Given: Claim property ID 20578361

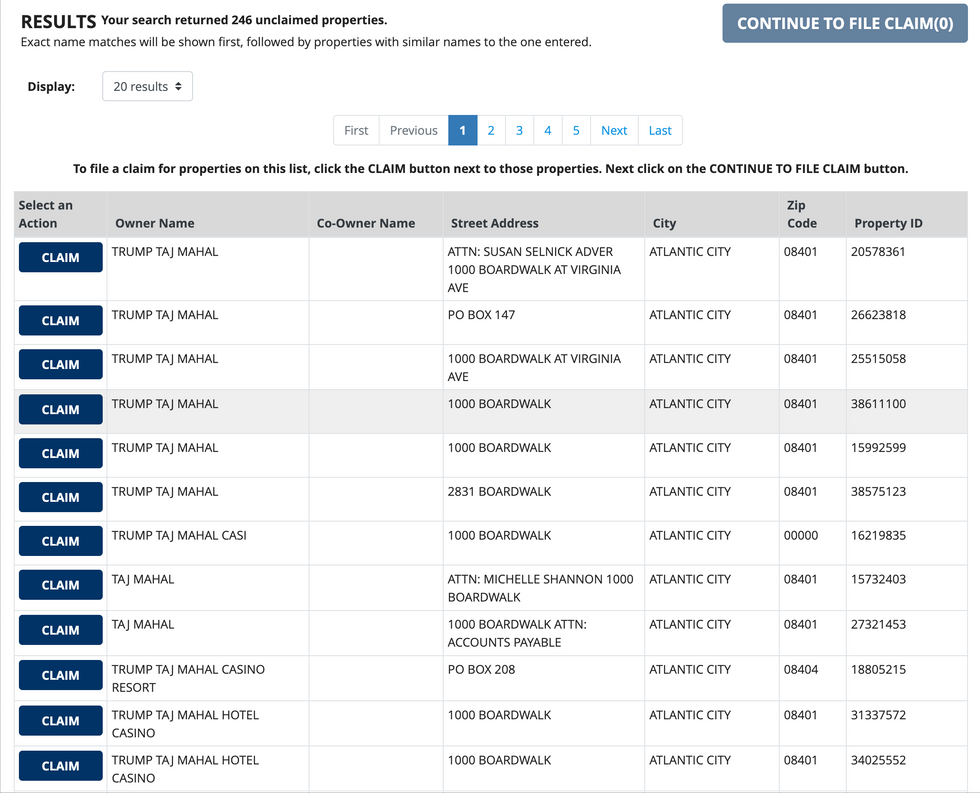Looking at the screenshot, I should [x=61, y=257].
